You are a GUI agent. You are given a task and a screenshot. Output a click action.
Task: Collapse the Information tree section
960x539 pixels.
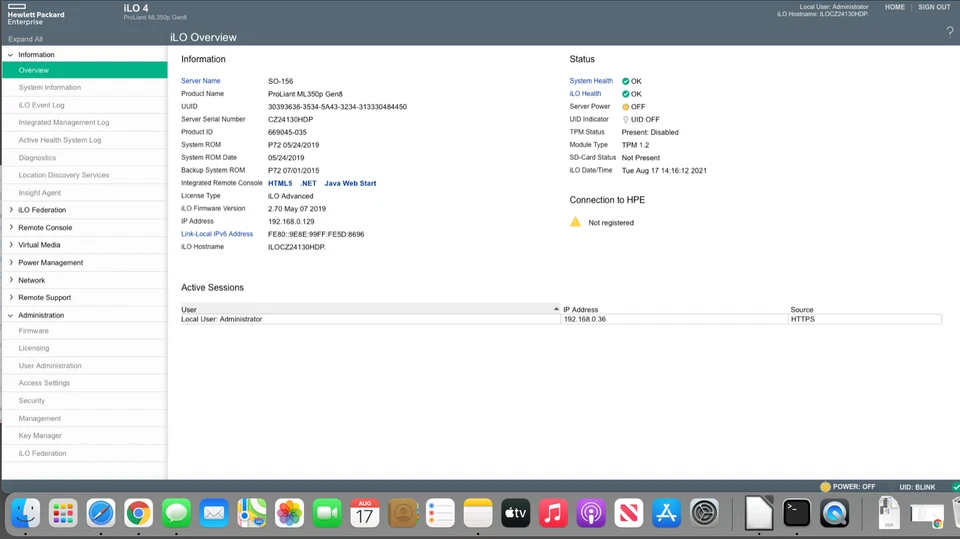coord(10,55)
